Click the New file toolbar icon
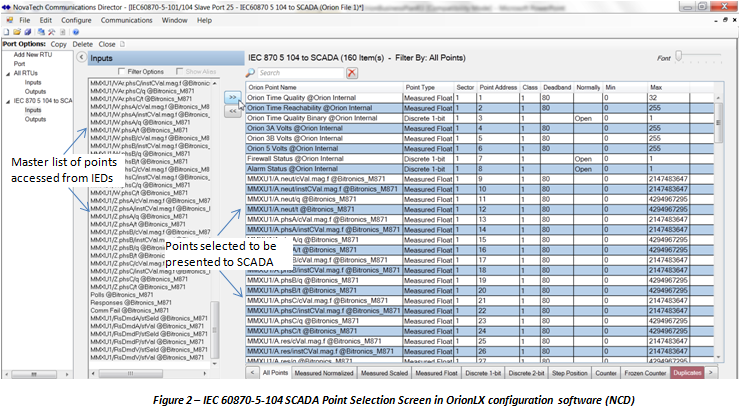Viewport: 740px width, 413px height. [x=6, y=32]
